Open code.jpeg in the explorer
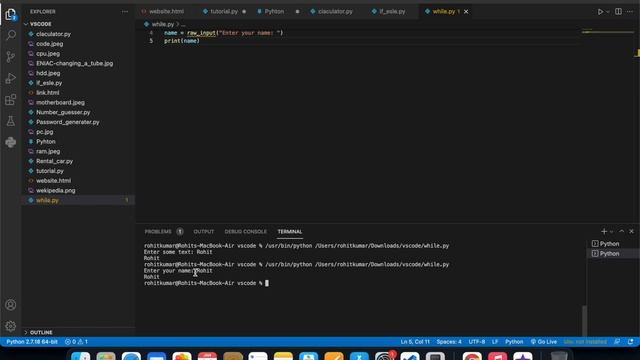 pos(49,44)
